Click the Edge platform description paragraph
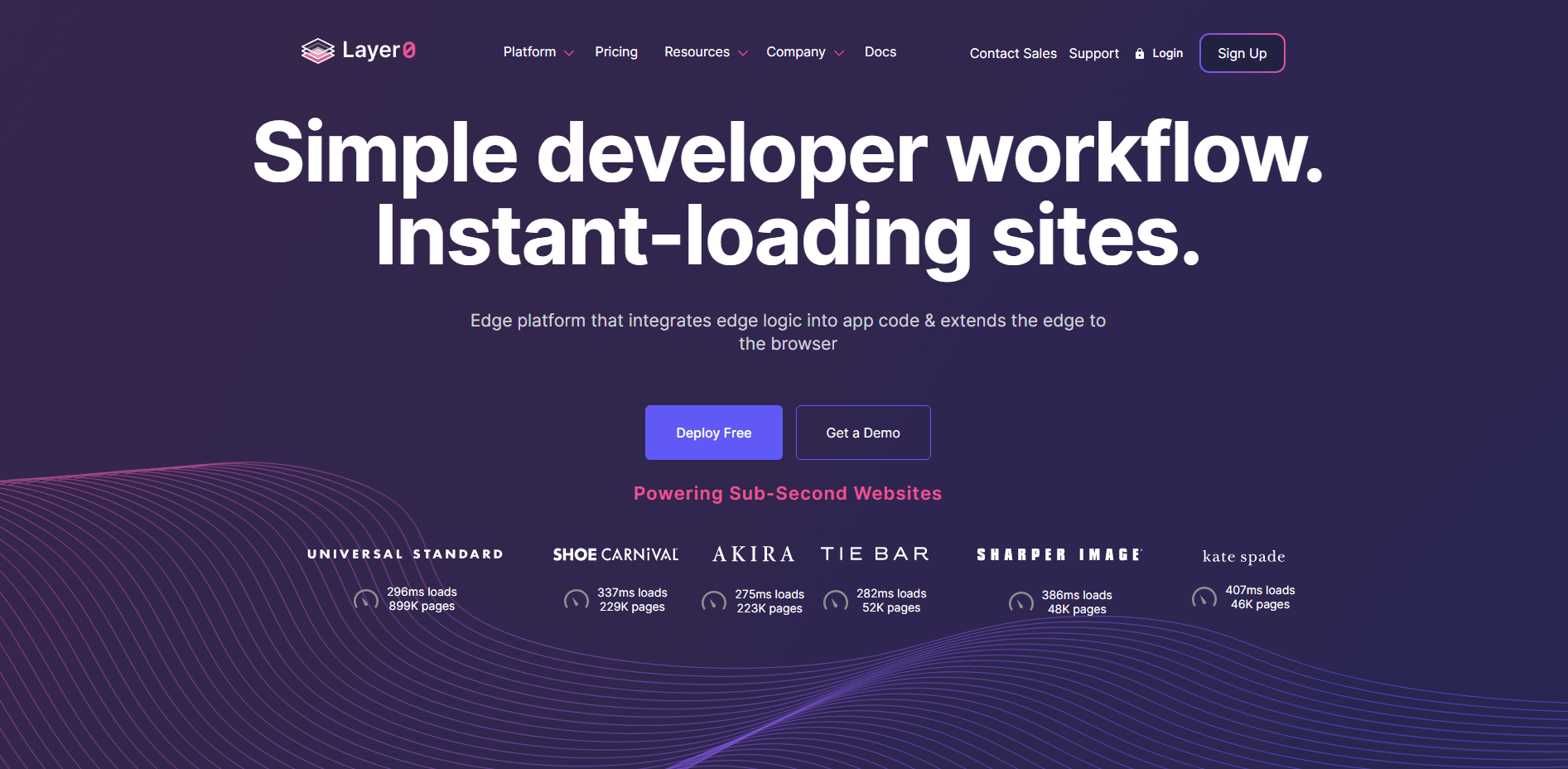 788,332
